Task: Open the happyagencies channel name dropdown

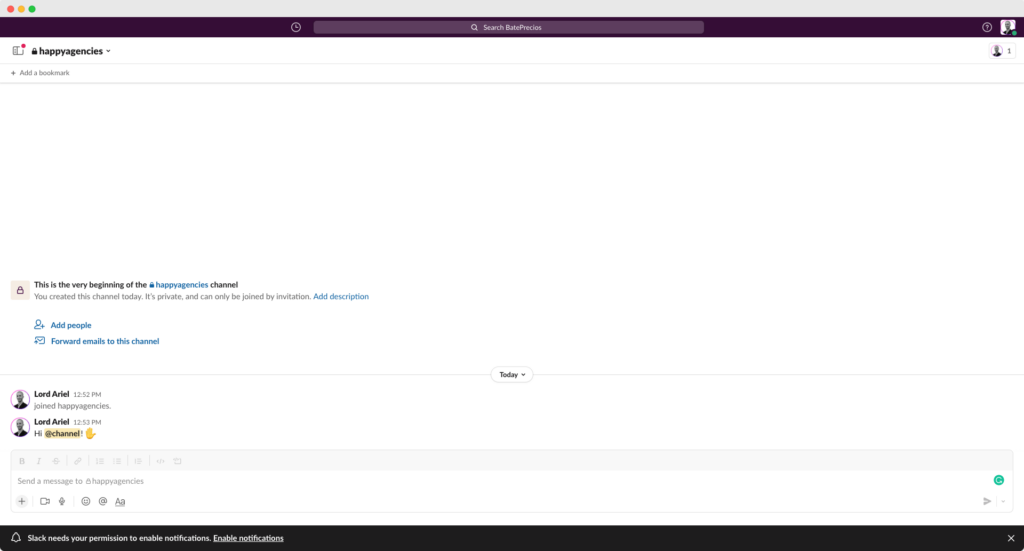Action: point(71,51)
